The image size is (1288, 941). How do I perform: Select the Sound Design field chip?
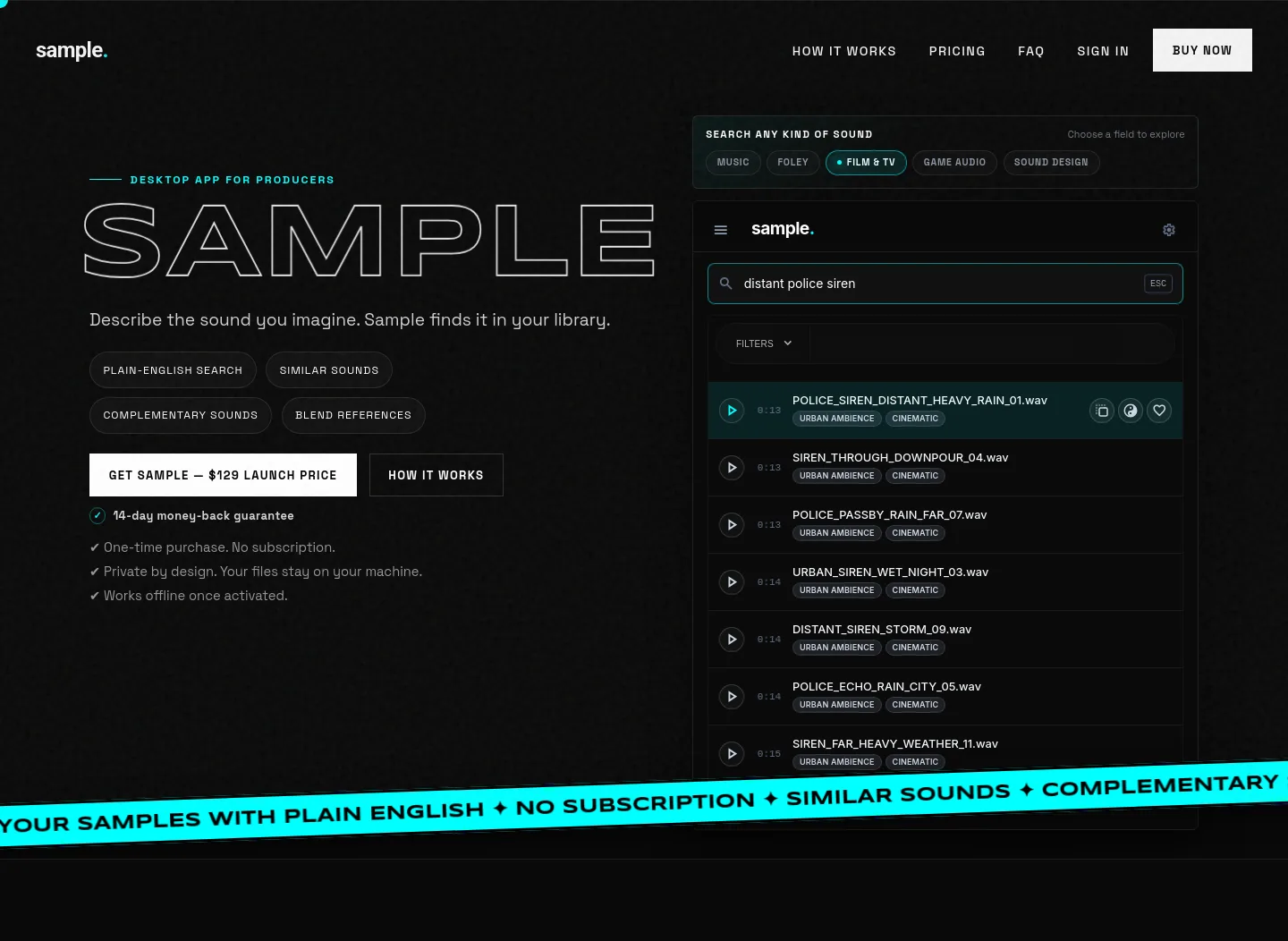tap(1051, 163)
